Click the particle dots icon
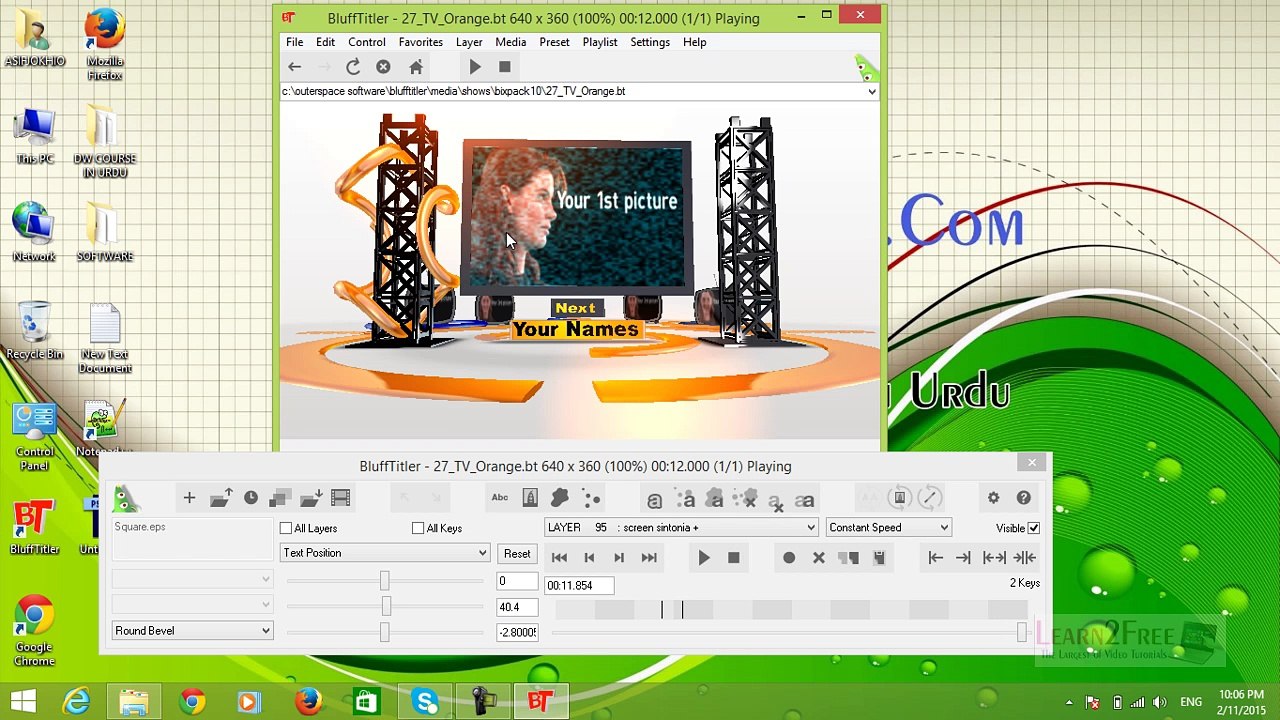Screen dimensions: 1280x720 tap(592, 497)
